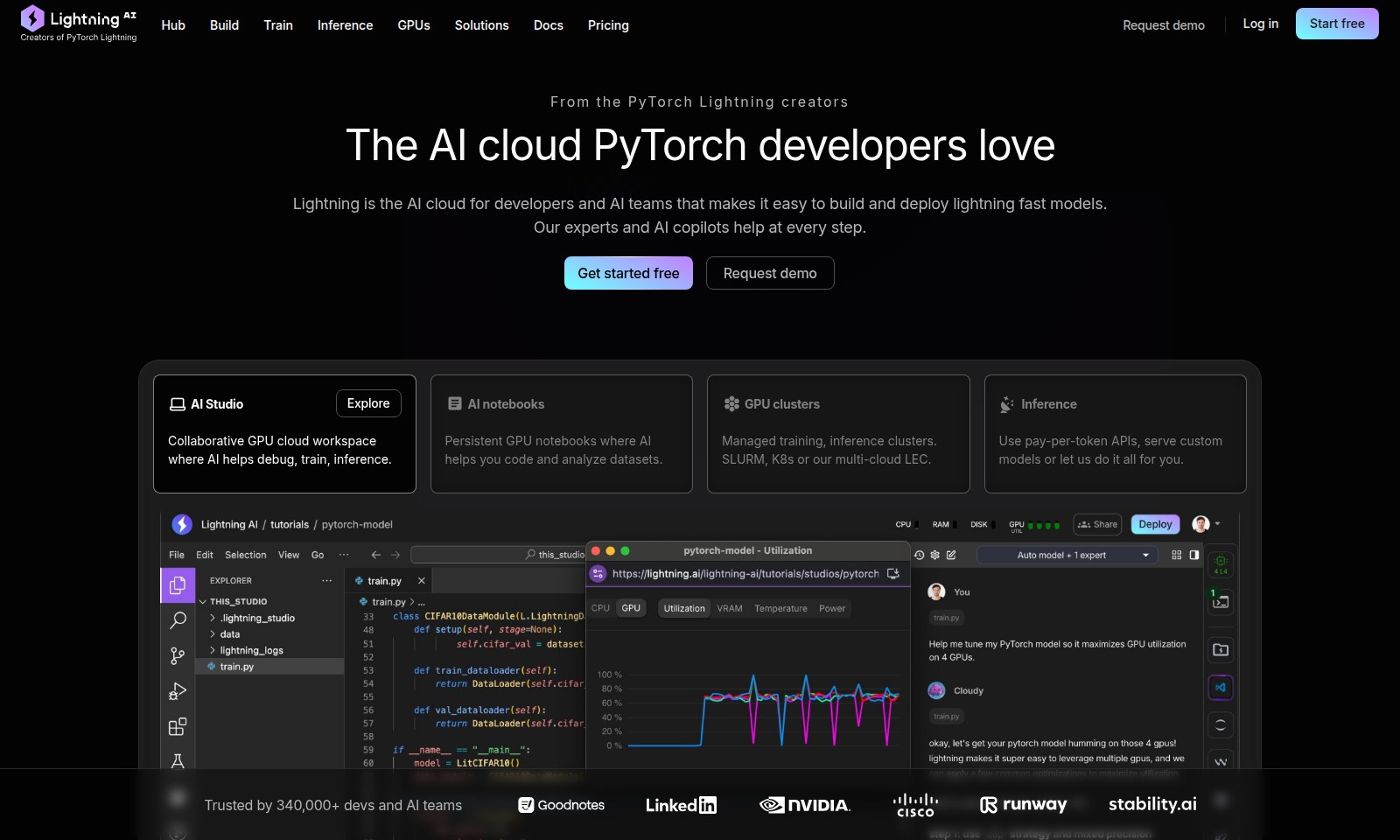Close the train.py editor tab

click(422, 581)
